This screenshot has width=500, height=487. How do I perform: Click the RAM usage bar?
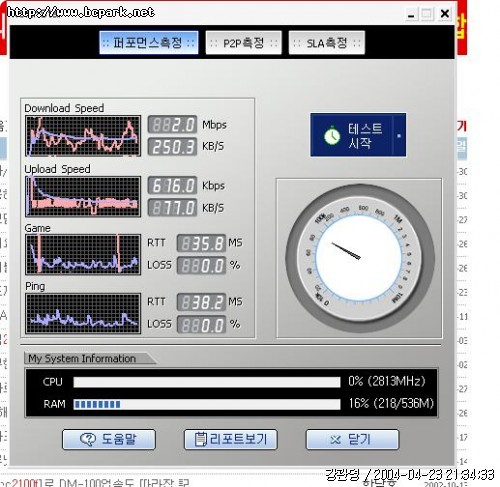207,404
